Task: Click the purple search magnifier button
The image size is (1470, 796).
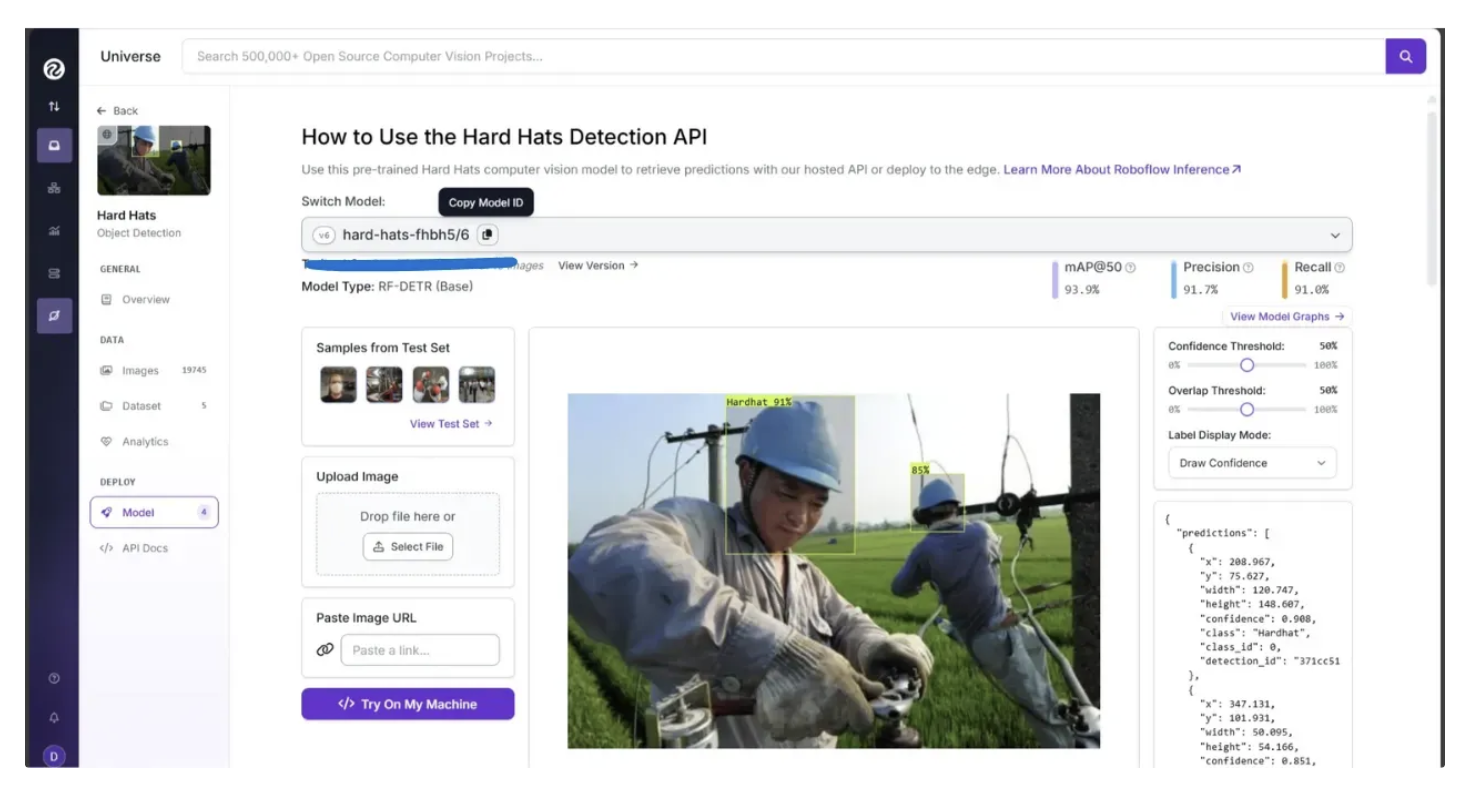Action: [x=1405, y=56]
